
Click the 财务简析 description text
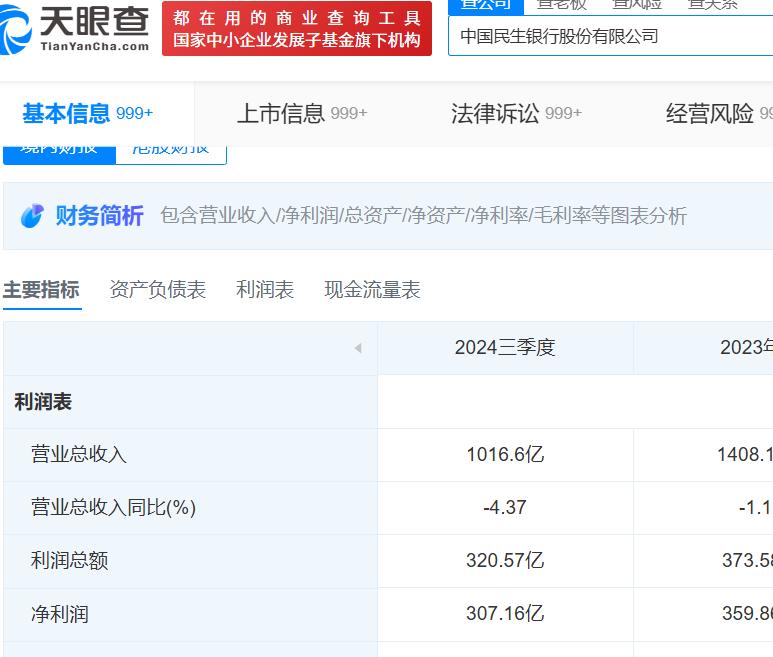pos(423,216)
